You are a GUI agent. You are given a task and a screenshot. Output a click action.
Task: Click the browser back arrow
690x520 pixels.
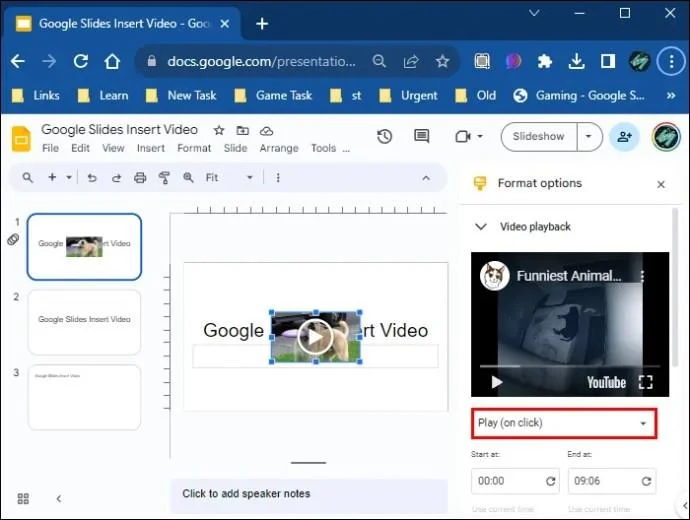18,61
